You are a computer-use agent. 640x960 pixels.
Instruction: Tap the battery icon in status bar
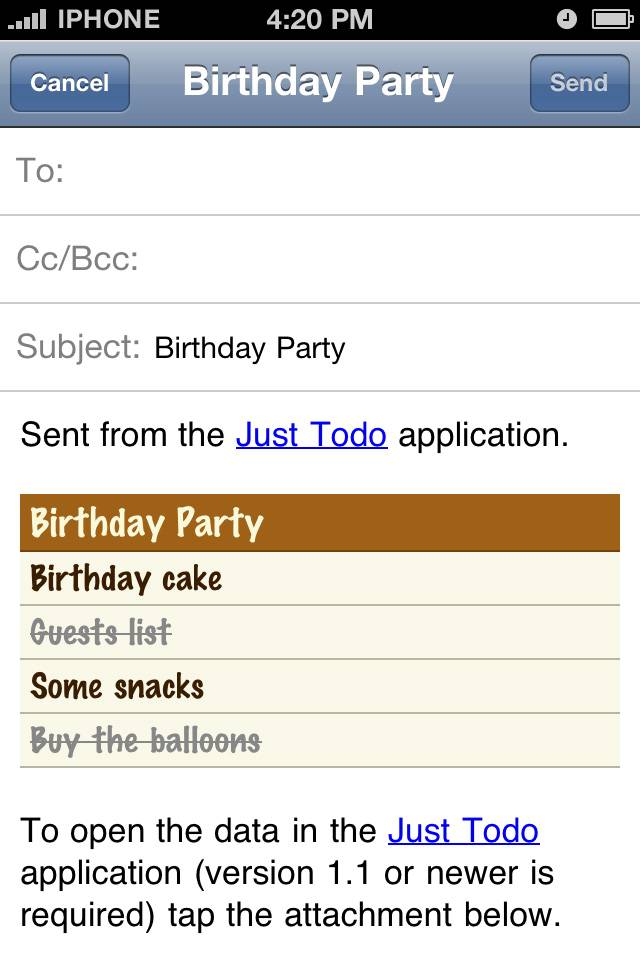612,20
